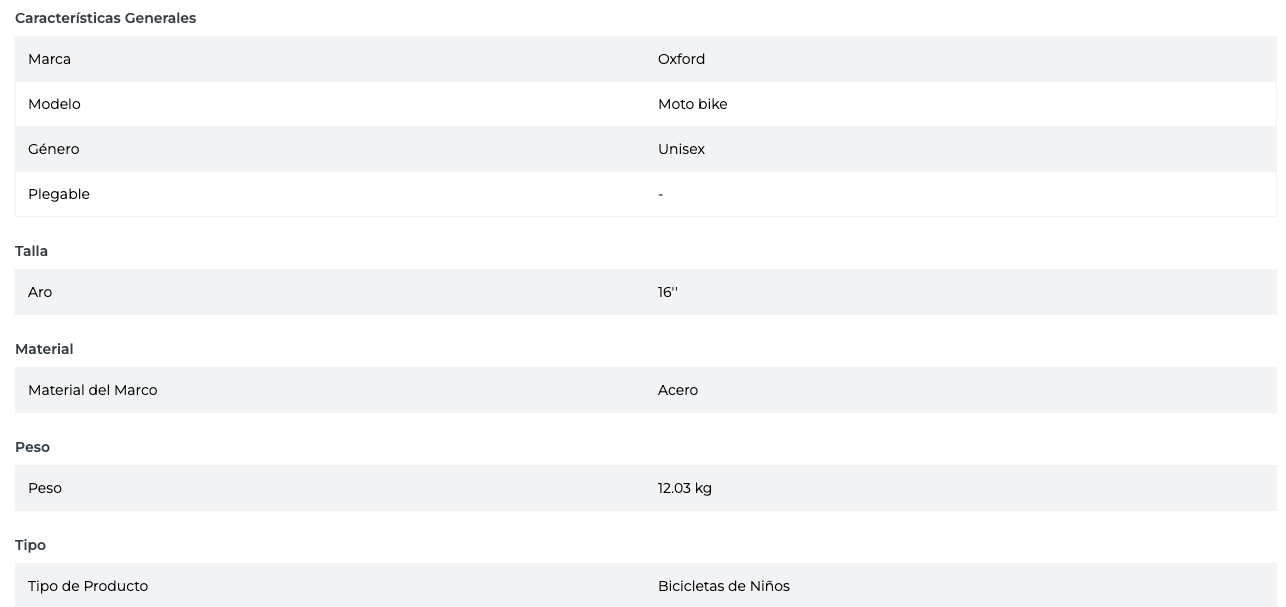
Task: Select the Unisex gender value
Action: click(x=681, y=149)
